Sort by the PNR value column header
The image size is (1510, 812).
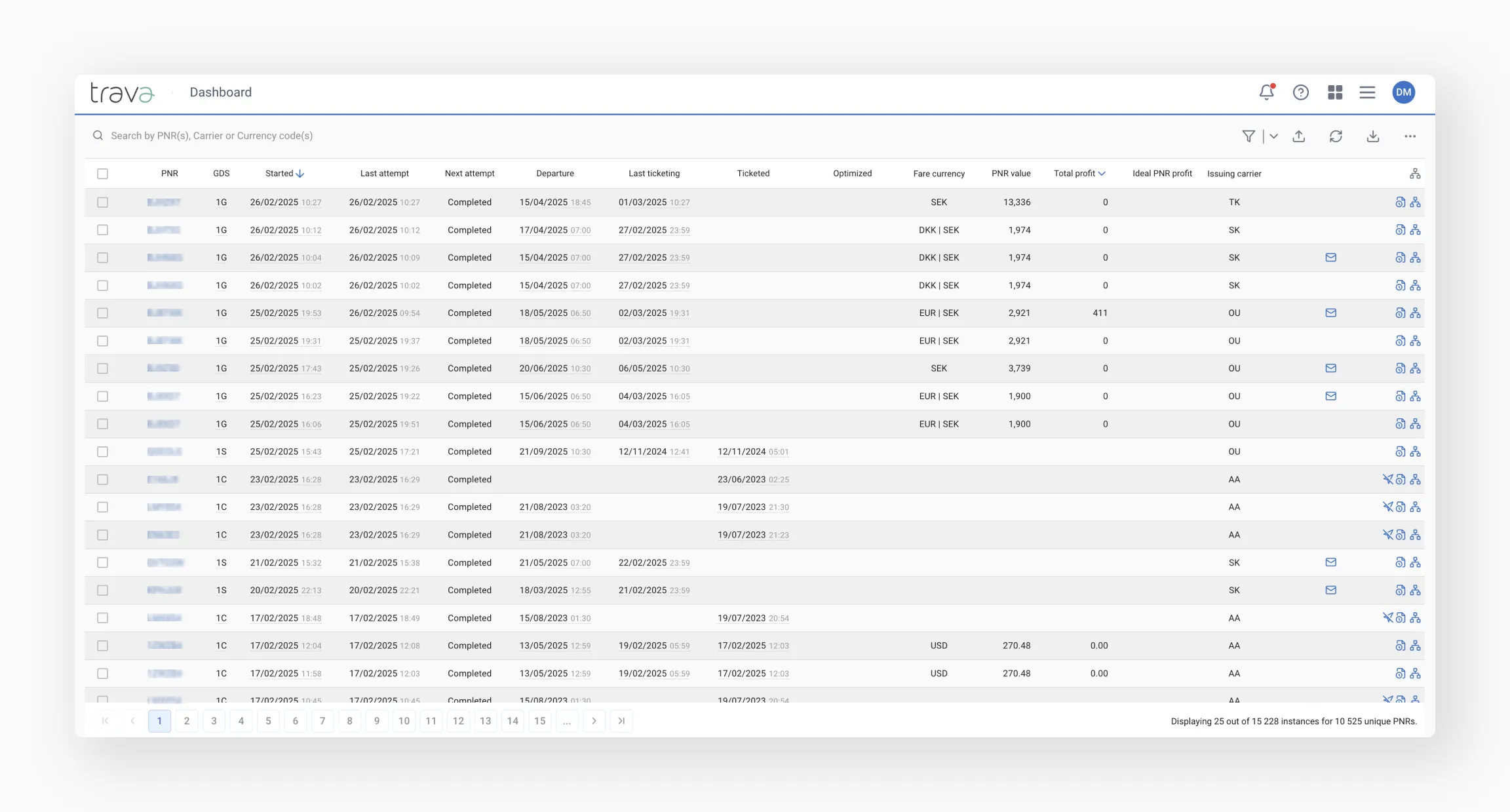(x=1011, y=174)
